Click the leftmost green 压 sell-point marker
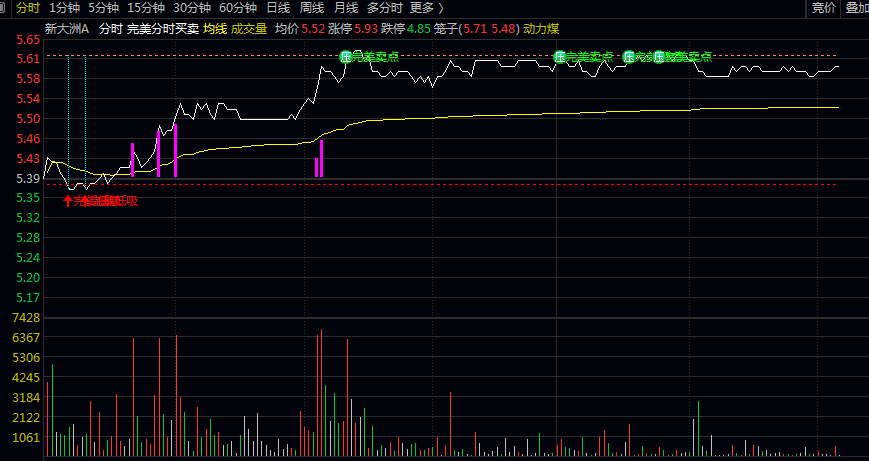This screenshot has width=869, height=461. click(x=346, y=57)
